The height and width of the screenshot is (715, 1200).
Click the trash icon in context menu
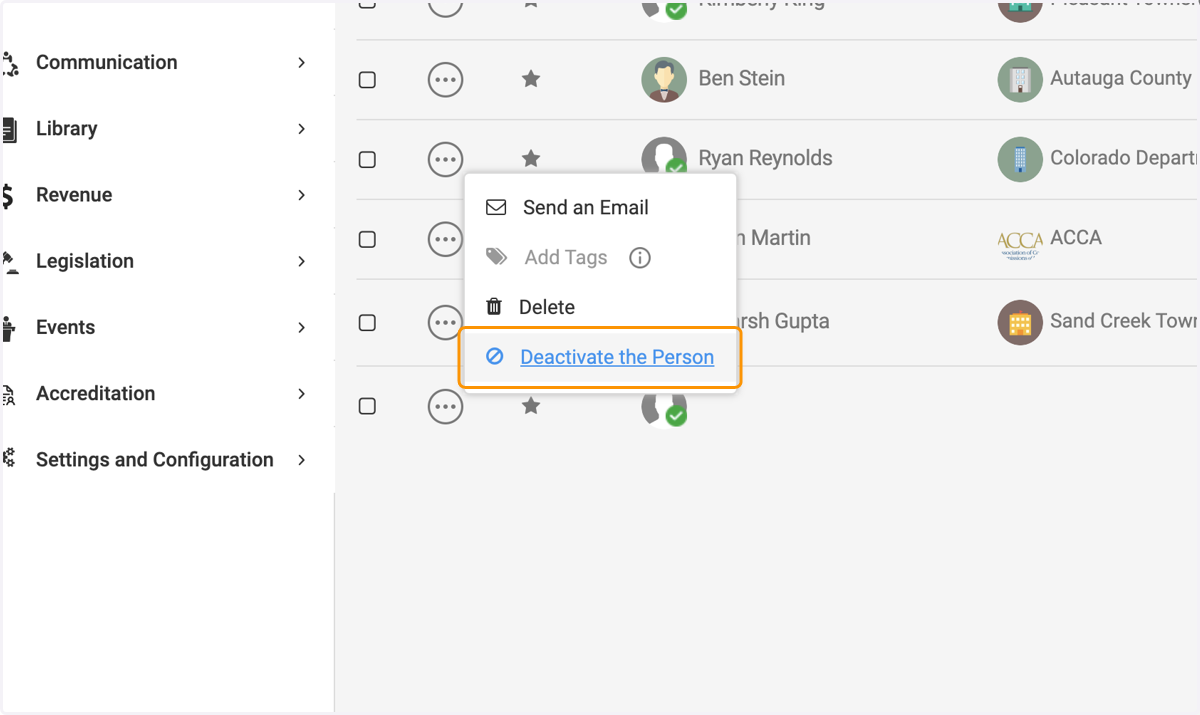pyautogui.click(x=494, y=307)
